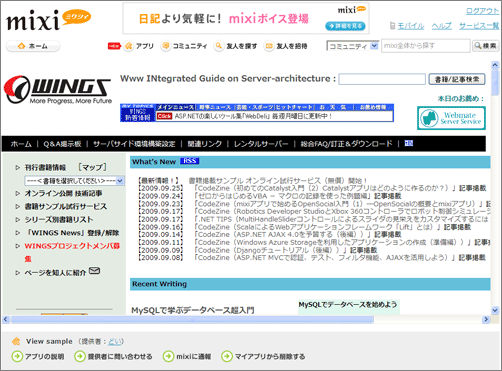Click the 書籍/記事検索 button
Image resolution: width=502 pixels, height=371 pixels.
click(x=457, y=79)
